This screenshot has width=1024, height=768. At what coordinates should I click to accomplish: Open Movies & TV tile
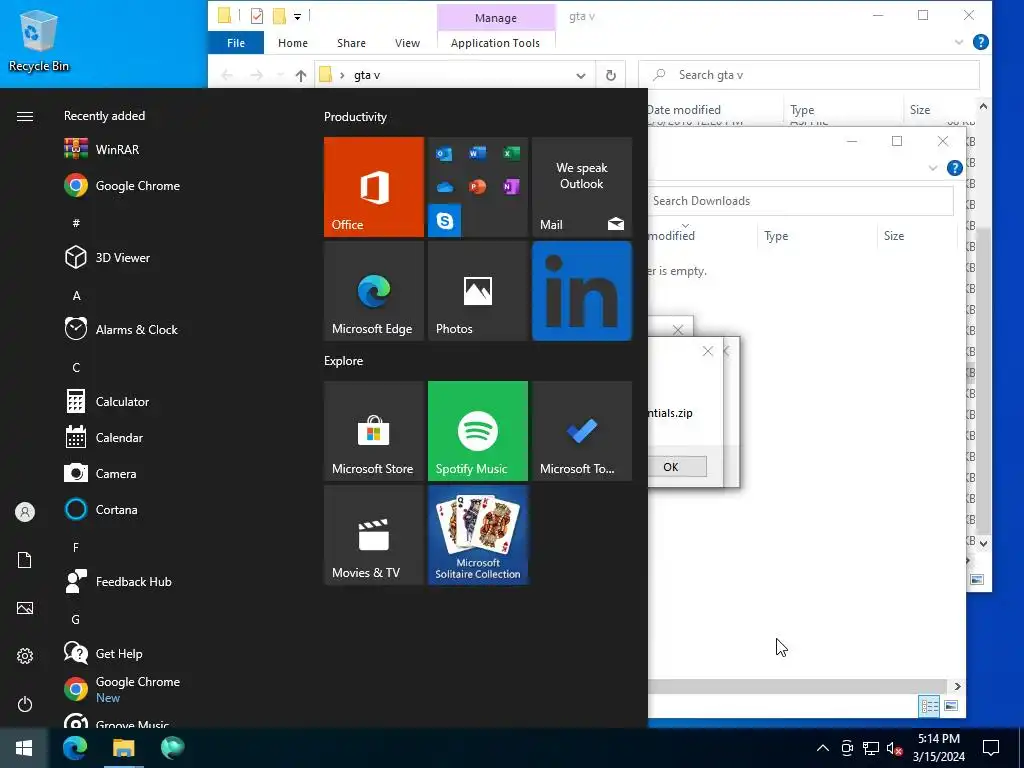374,535
